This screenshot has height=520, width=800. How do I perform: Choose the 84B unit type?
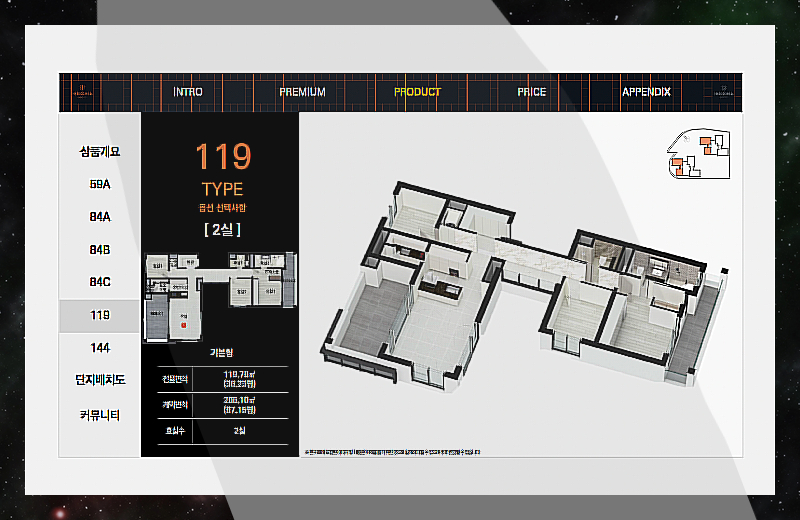pyautogui.click(x=99, y=250)
